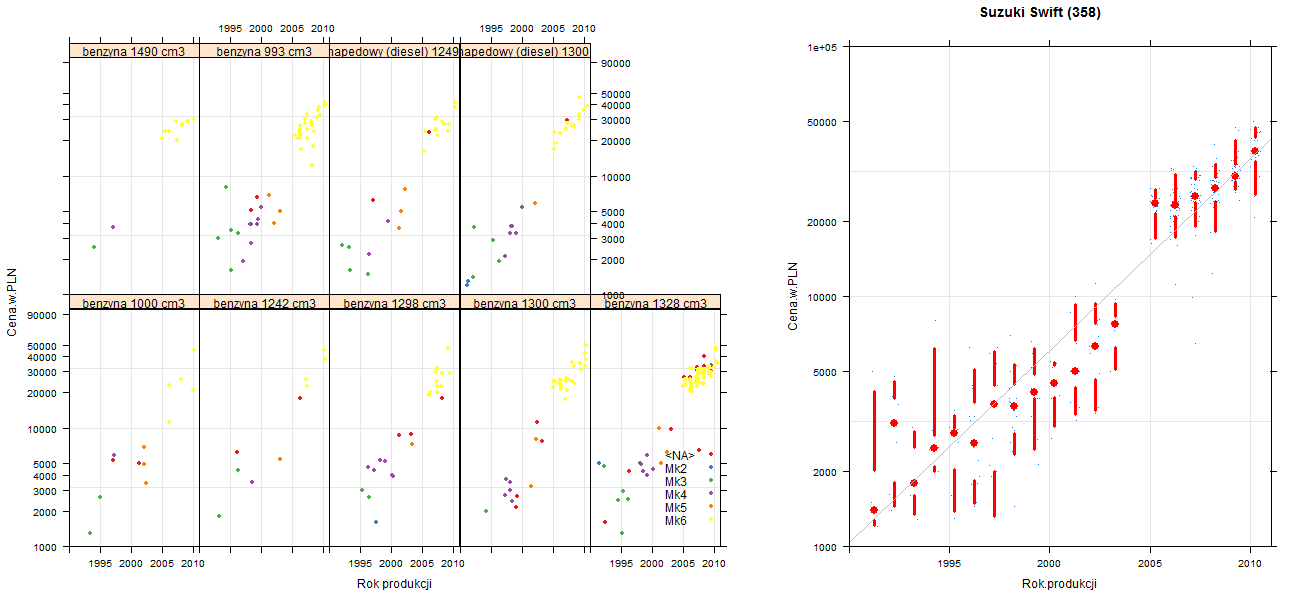1300x600 pixels.
Task: Select the 'Mk6' legend label
Action: coord(676,520)
